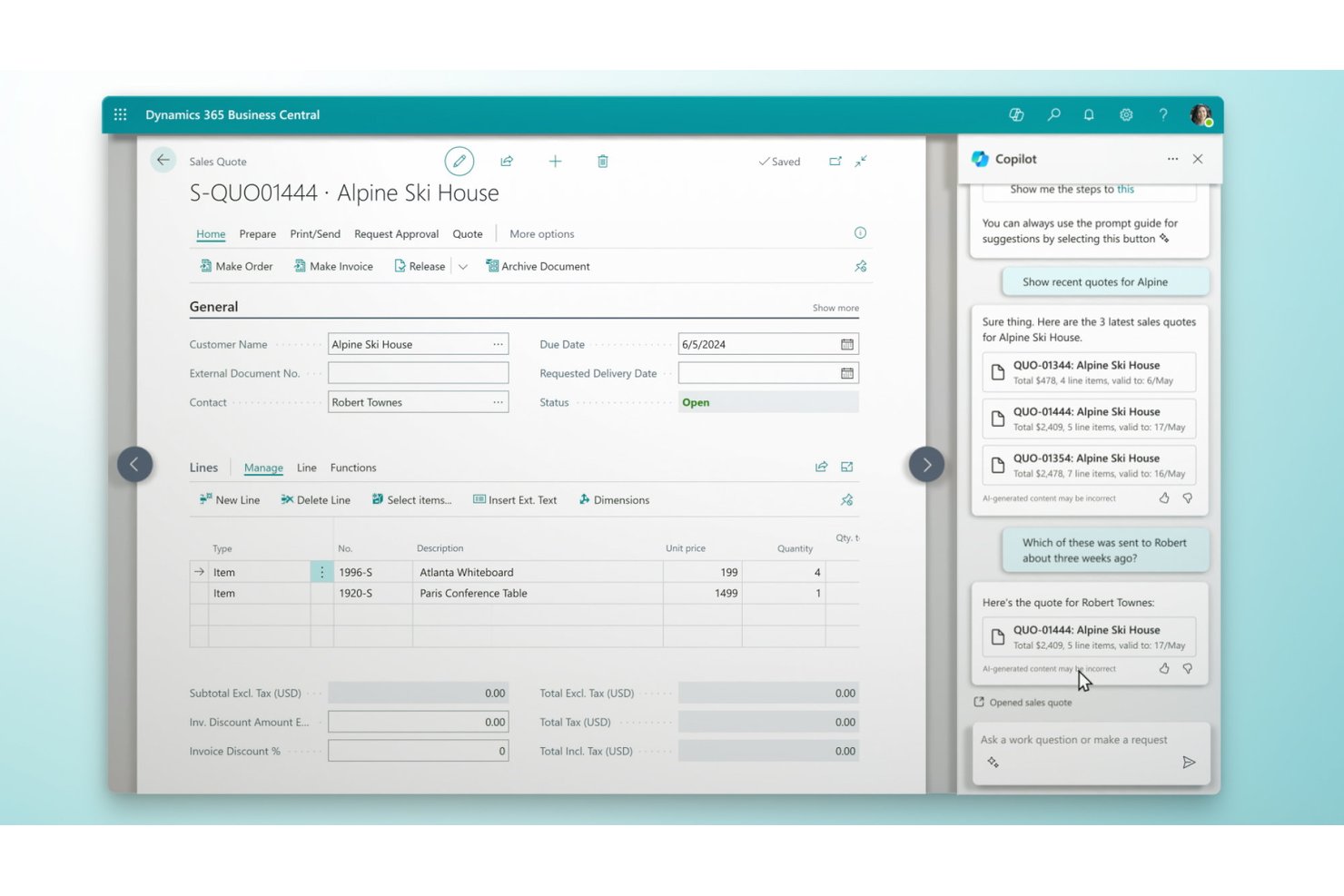This screenshot has width=1344, height=896.
Task: Open settings gear in top bar
Action: click(x=1126, y=114)
